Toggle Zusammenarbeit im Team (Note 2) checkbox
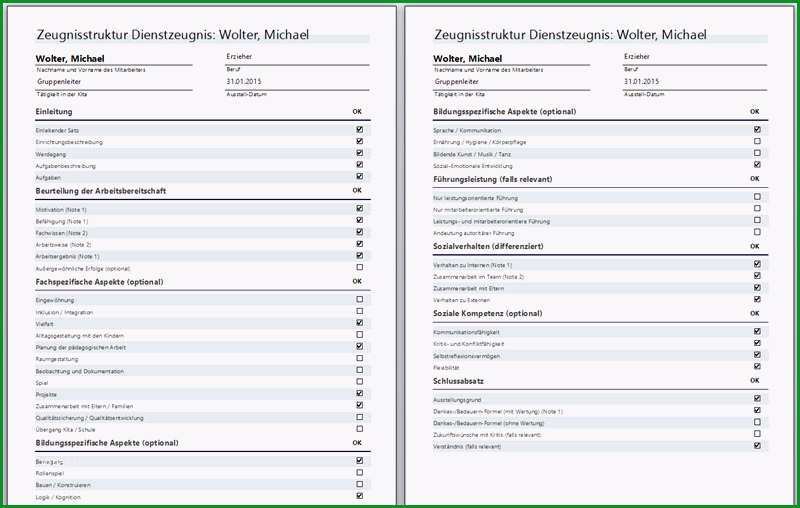The width and height of the screenshot is (800, 508). pos(757,276)
